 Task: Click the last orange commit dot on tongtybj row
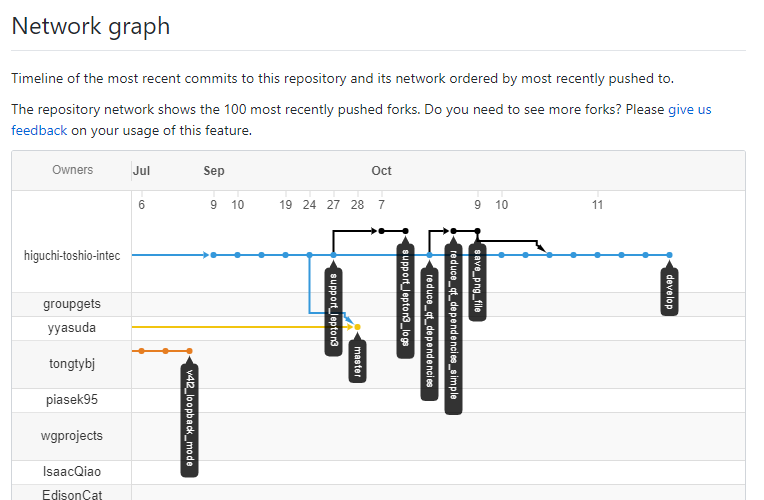point(189,351)
